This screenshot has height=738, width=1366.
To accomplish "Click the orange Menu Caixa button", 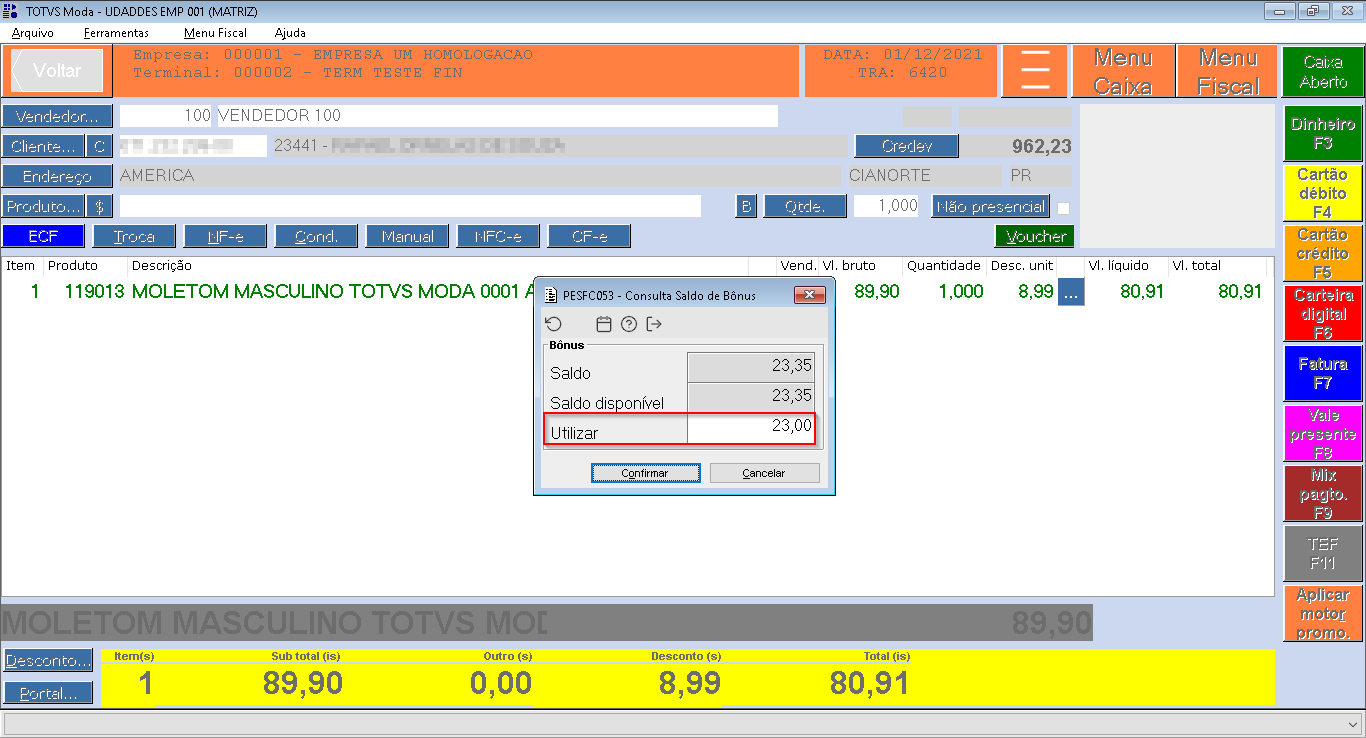I will click(x=1123, y=71).
